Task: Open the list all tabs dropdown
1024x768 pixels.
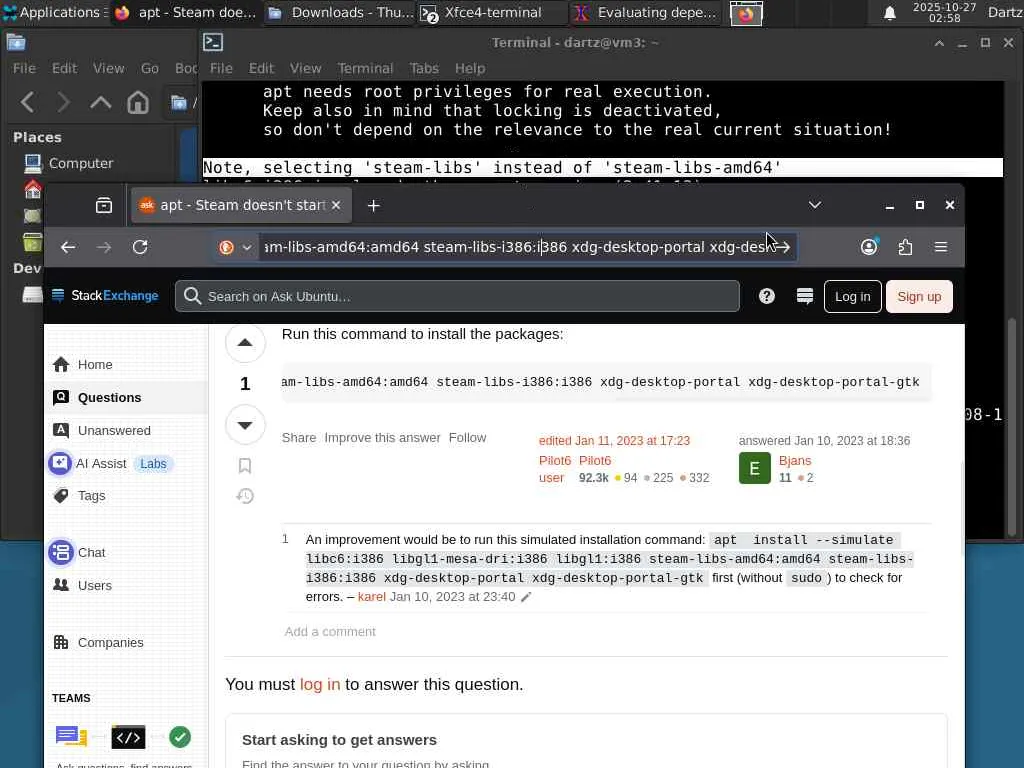Action: coord(814,205)
